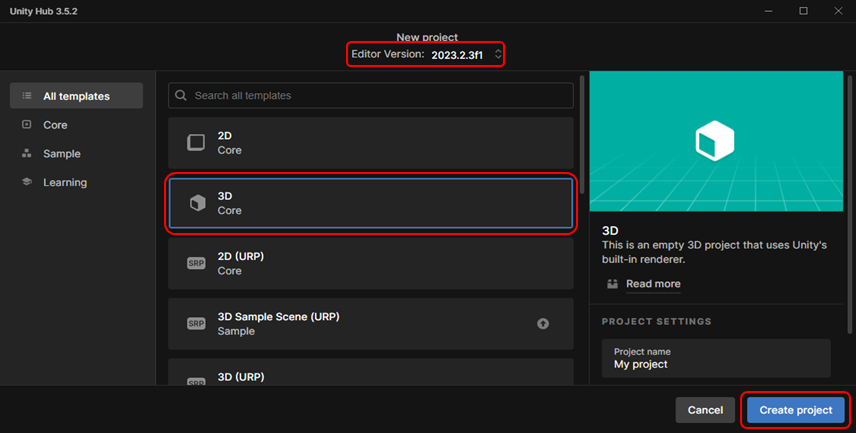Click the Learning graduation cap icon
The height and width of the screenshot is (433, 856).
point(26,182)
